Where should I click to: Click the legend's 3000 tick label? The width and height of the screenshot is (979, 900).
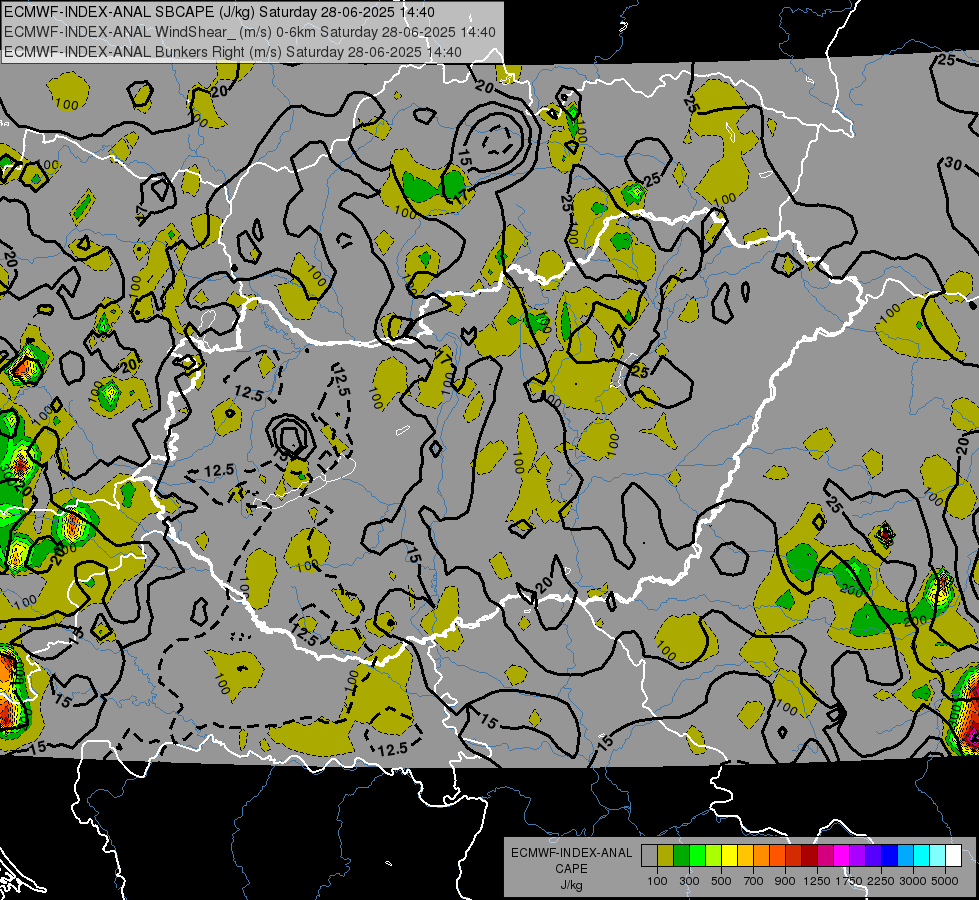pyautogui.click(x=913, y=881)
